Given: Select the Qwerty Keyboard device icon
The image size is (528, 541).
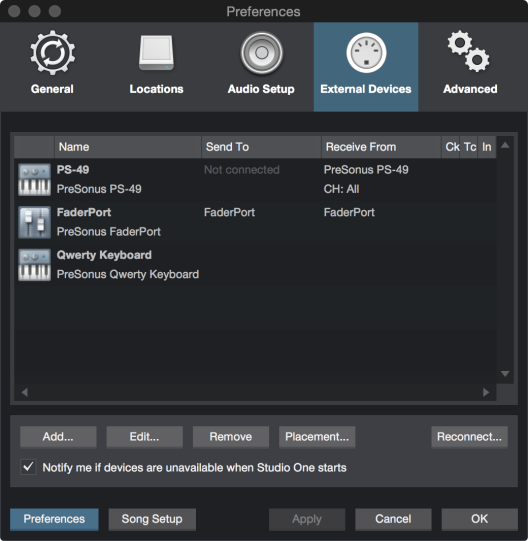Looking at the screenshot, I should tap(35, 265).
